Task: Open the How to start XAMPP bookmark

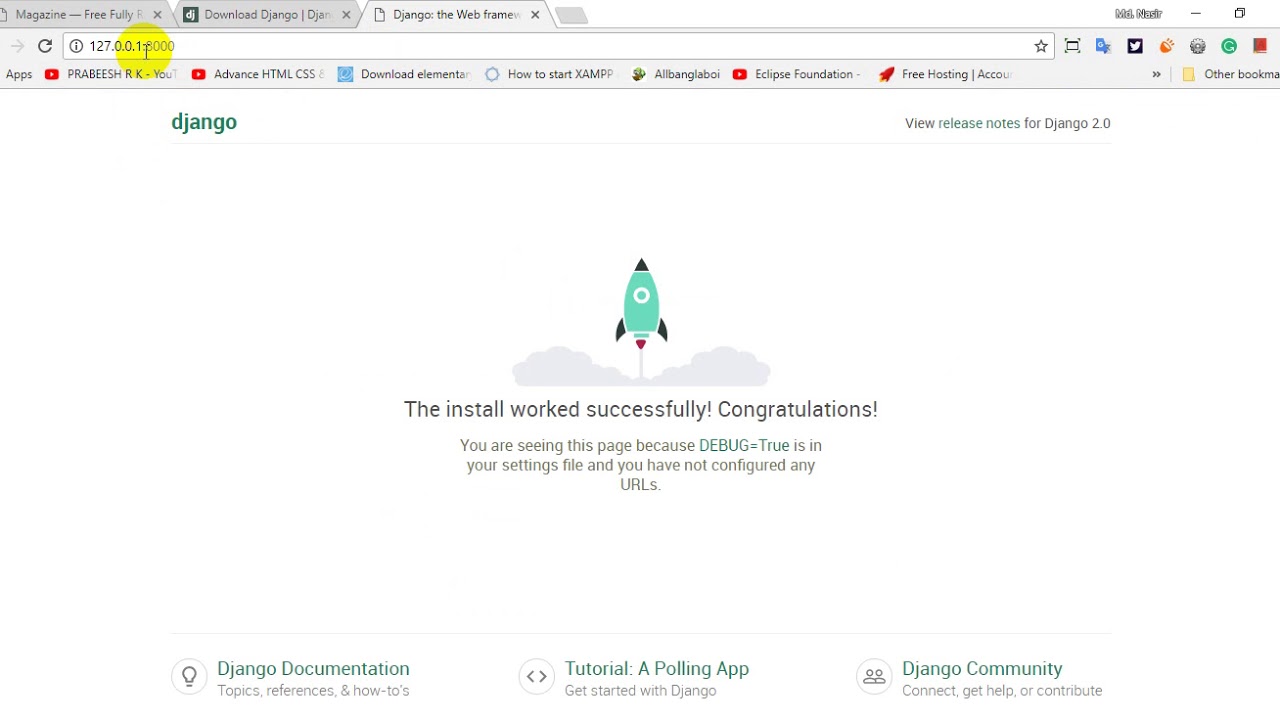Action: tap(551, 74)
